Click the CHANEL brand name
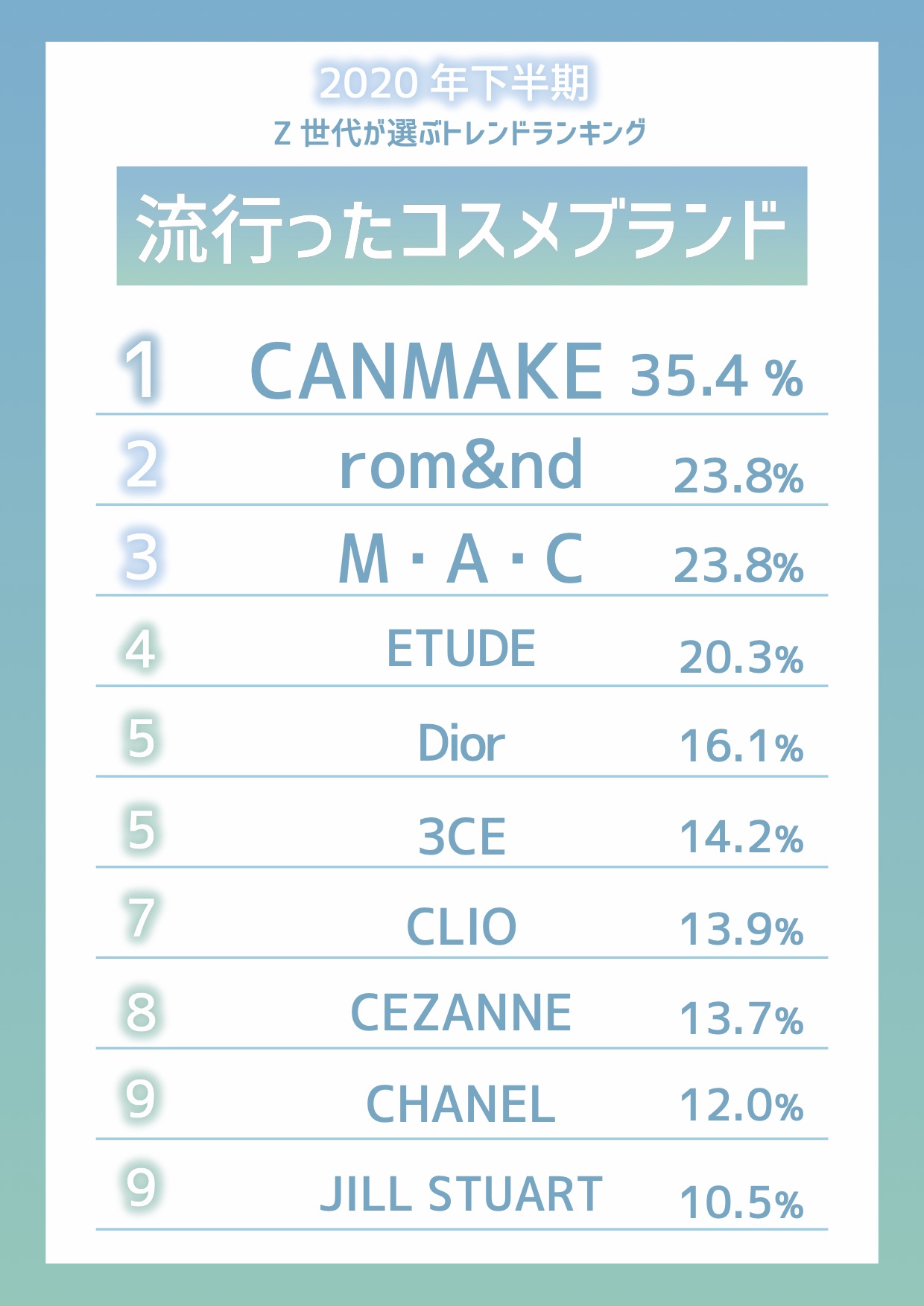 [x=461, y=1104]
